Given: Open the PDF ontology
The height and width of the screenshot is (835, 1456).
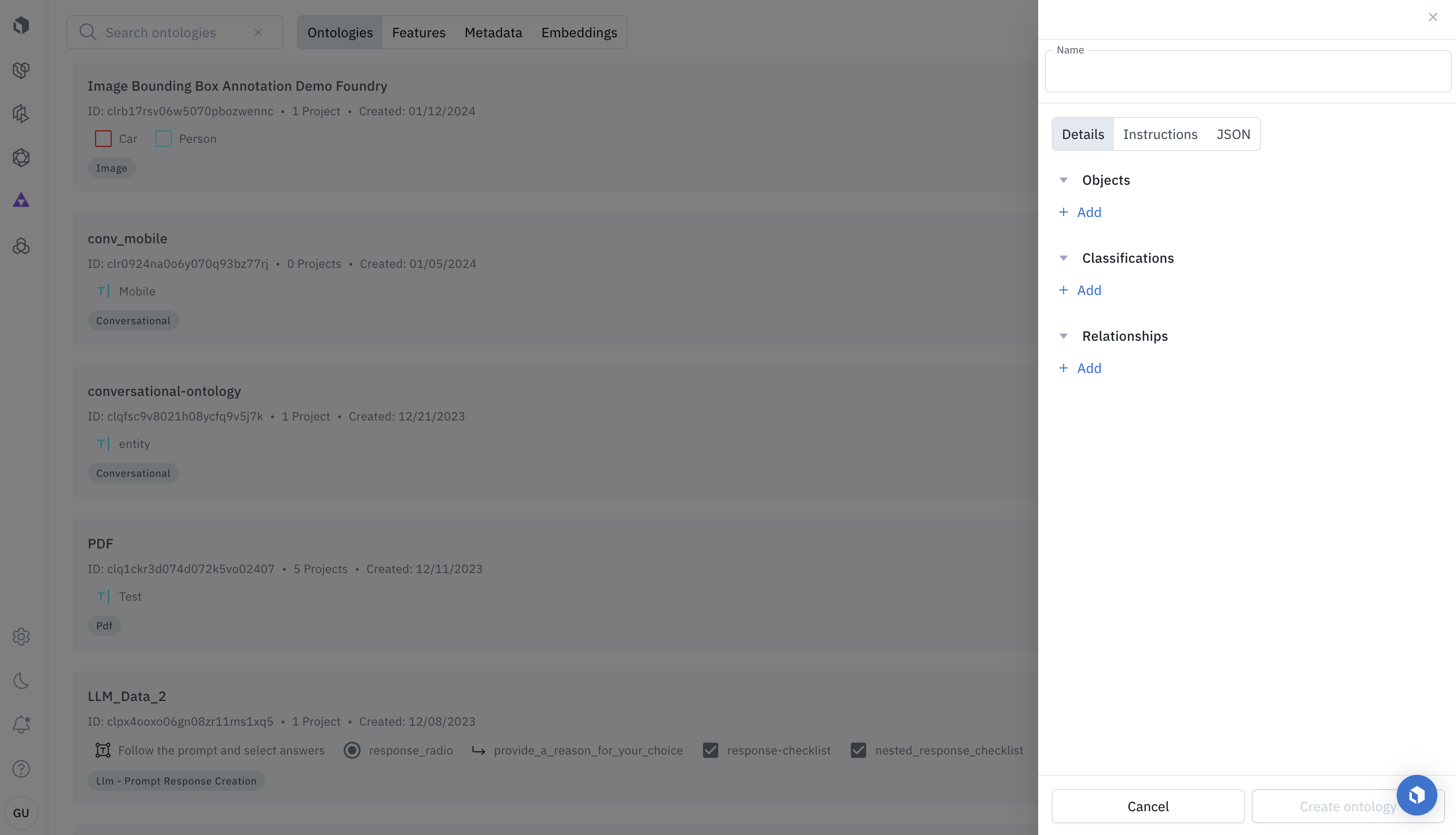Looking at the screenshot, I should (100, 544).
